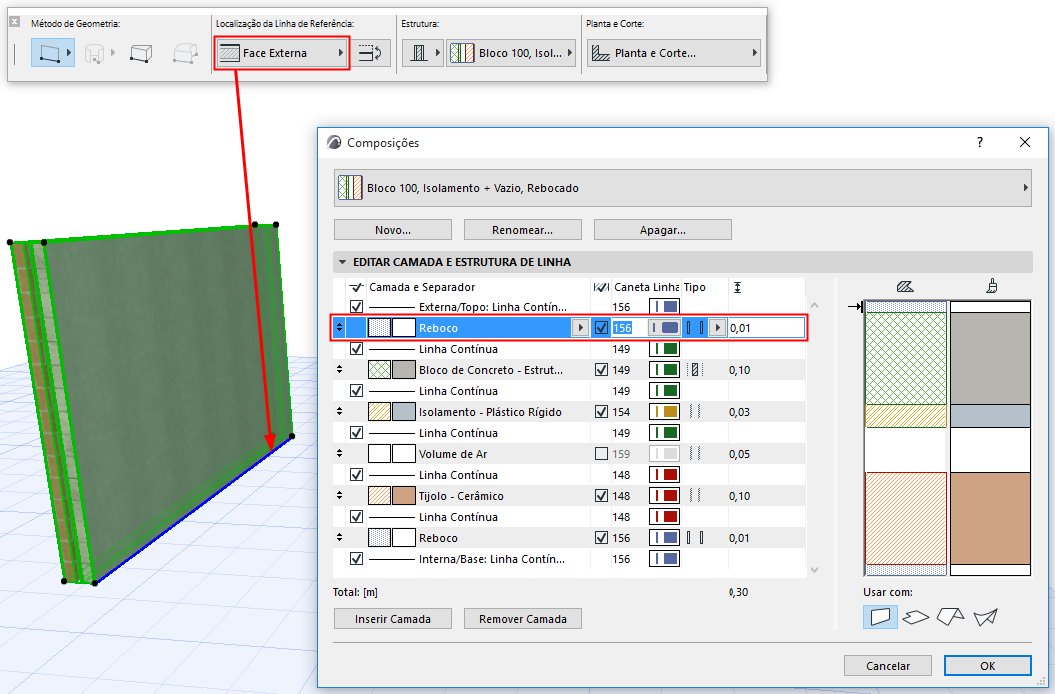
Task: Open the wall structure type icon dropdown
Action: tap(423, 53)
